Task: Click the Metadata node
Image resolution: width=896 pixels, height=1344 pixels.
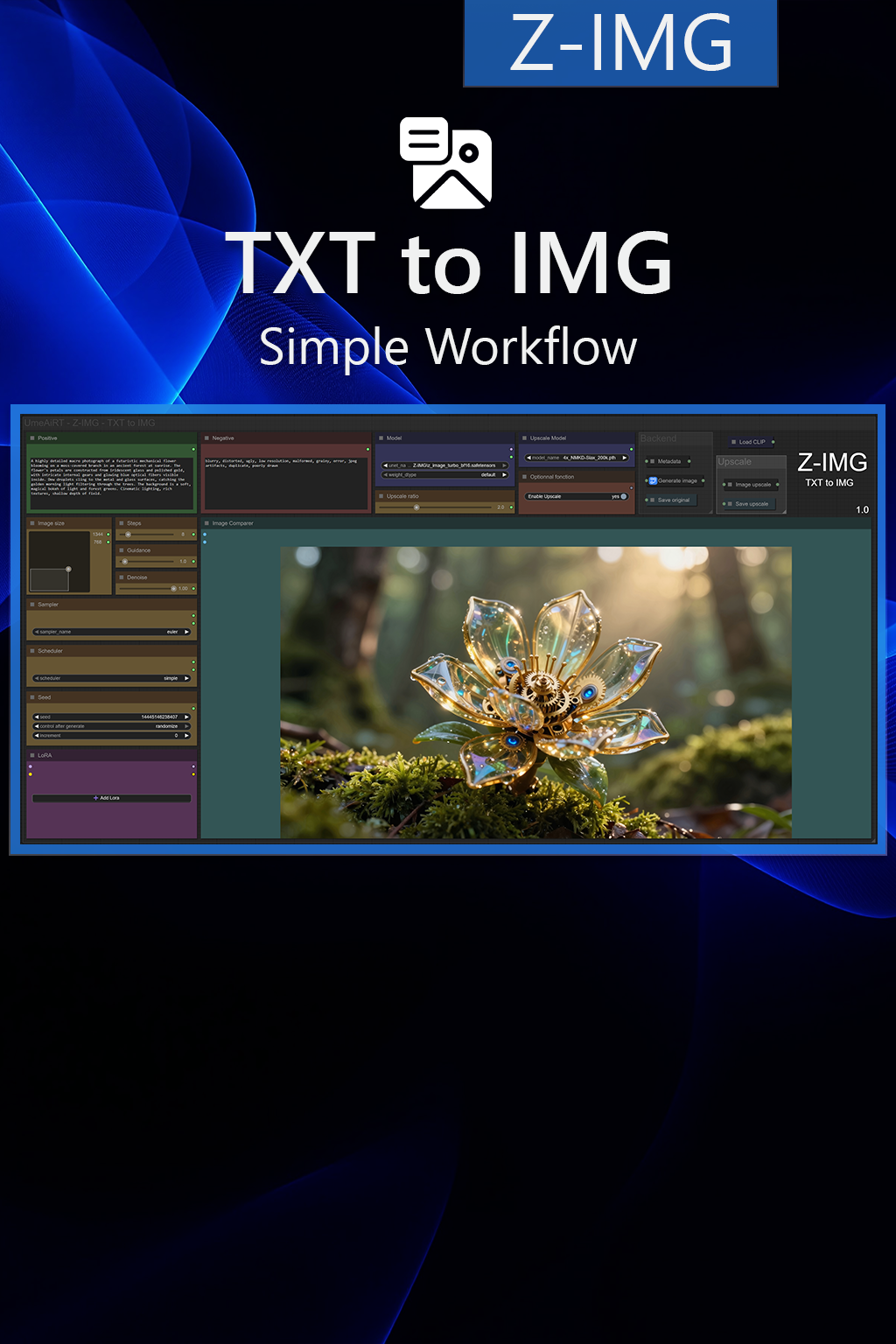Action: [x=669, y=461]
